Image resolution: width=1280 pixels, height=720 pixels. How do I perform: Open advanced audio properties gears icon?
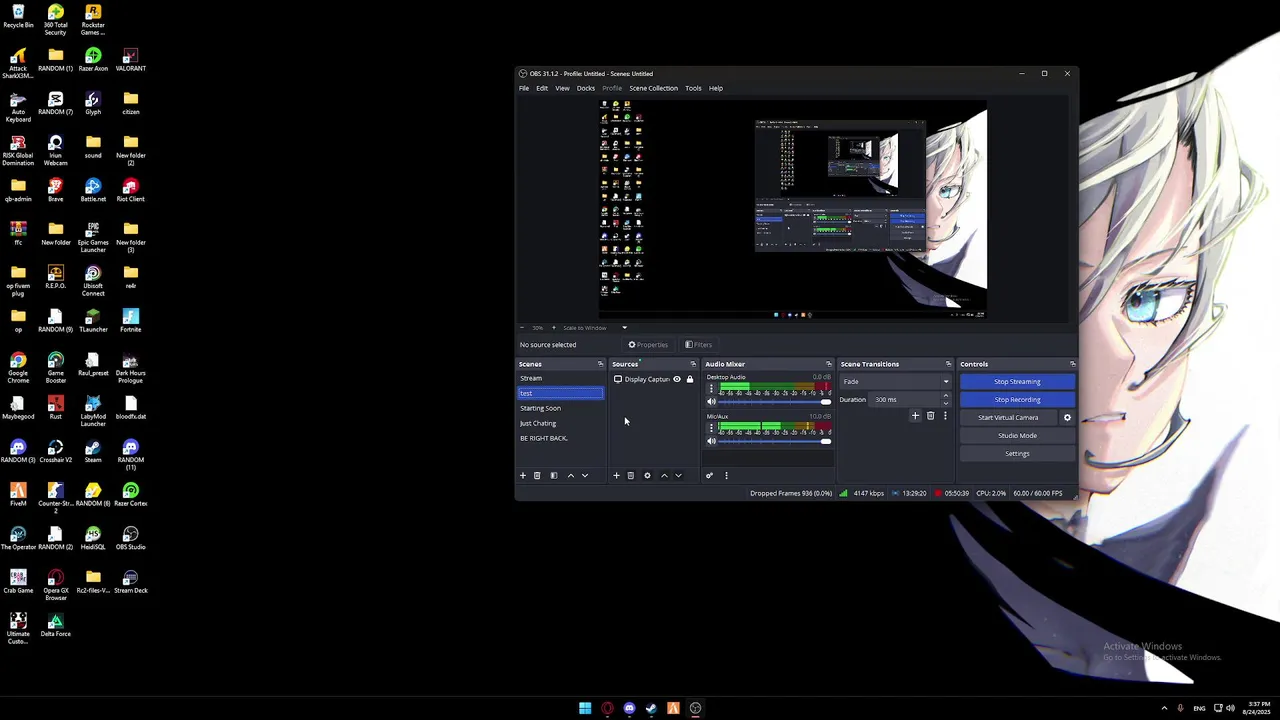click(709, 476)
